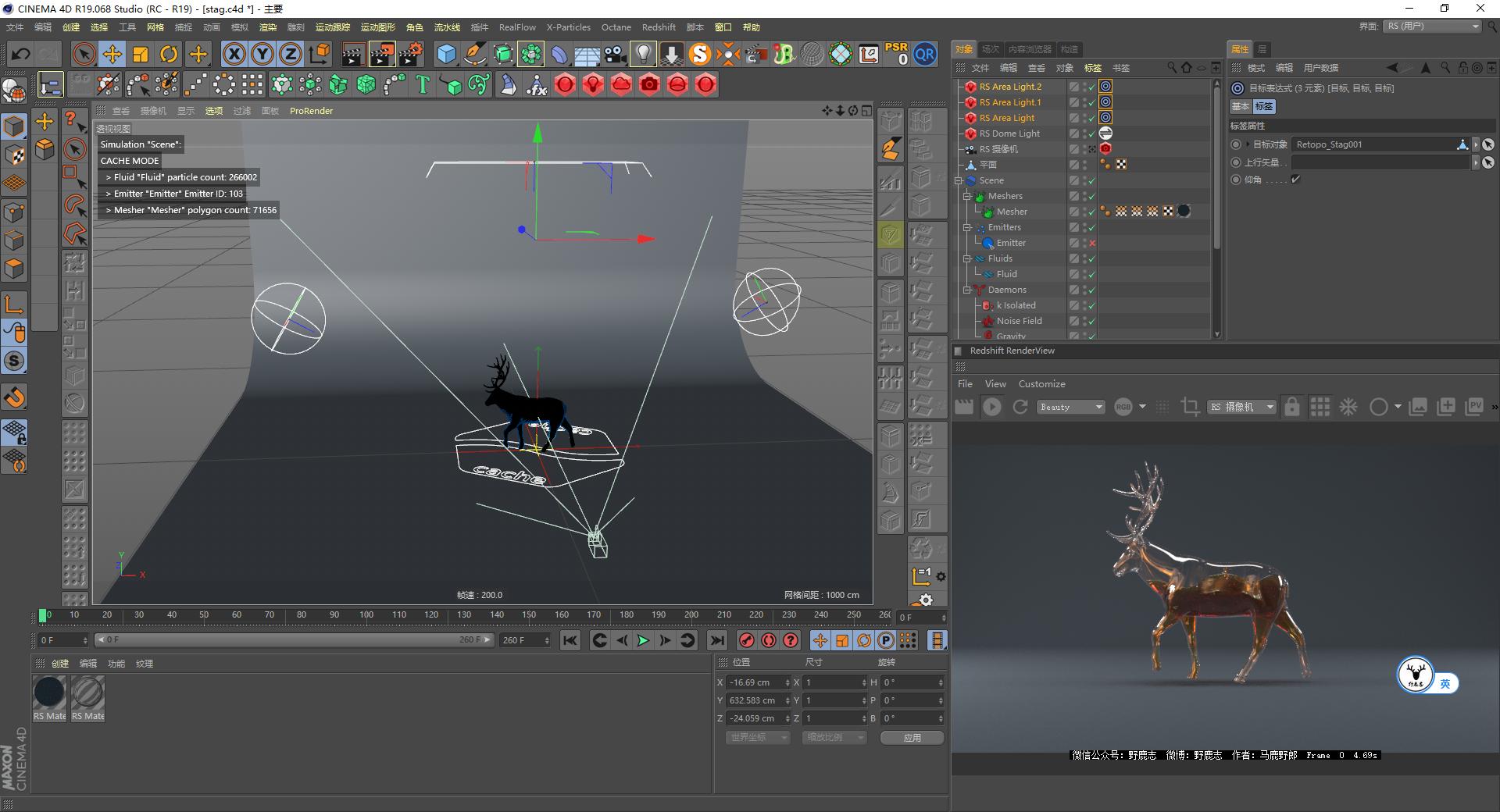Open the RS 摄像机 camera dropdown in RenderView
Image resolution: width=1500 pixels, height=812 pixels.
pyautogui.click(x=1241, y=407)
